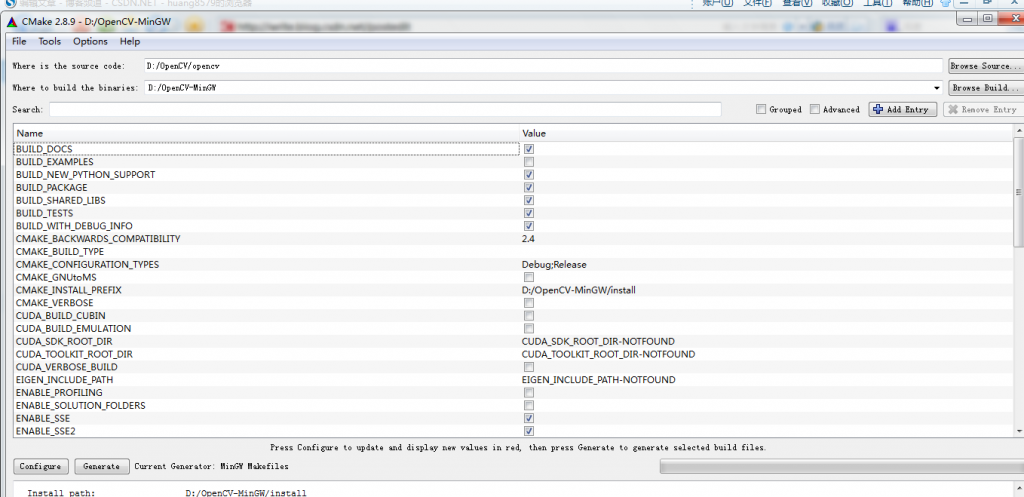Toggle the BUILD_TESTS checkbox
This screenshot has height=497, width=1024.
coord(529,214)
